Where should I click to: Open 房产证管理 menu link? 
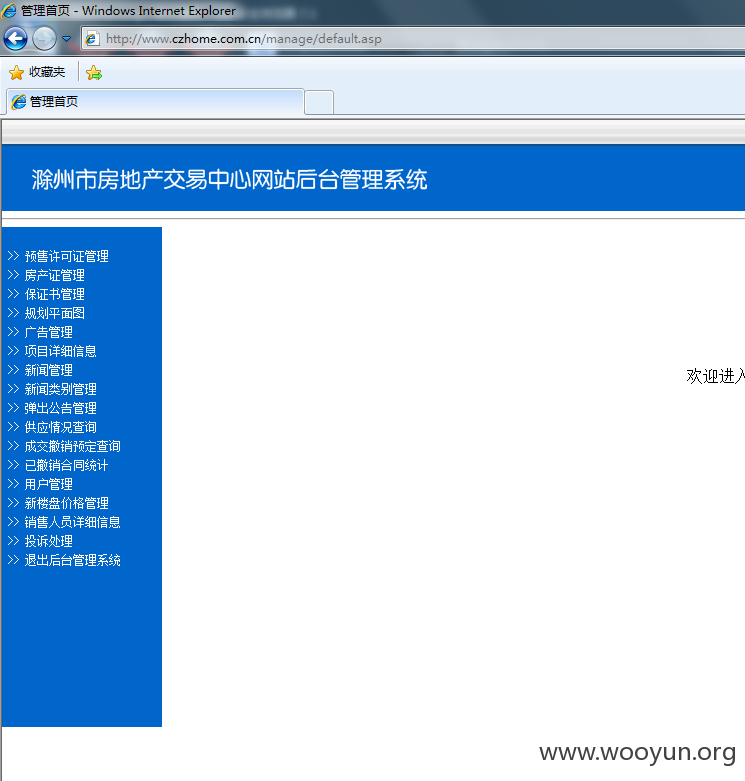click(x=54, y=275)
